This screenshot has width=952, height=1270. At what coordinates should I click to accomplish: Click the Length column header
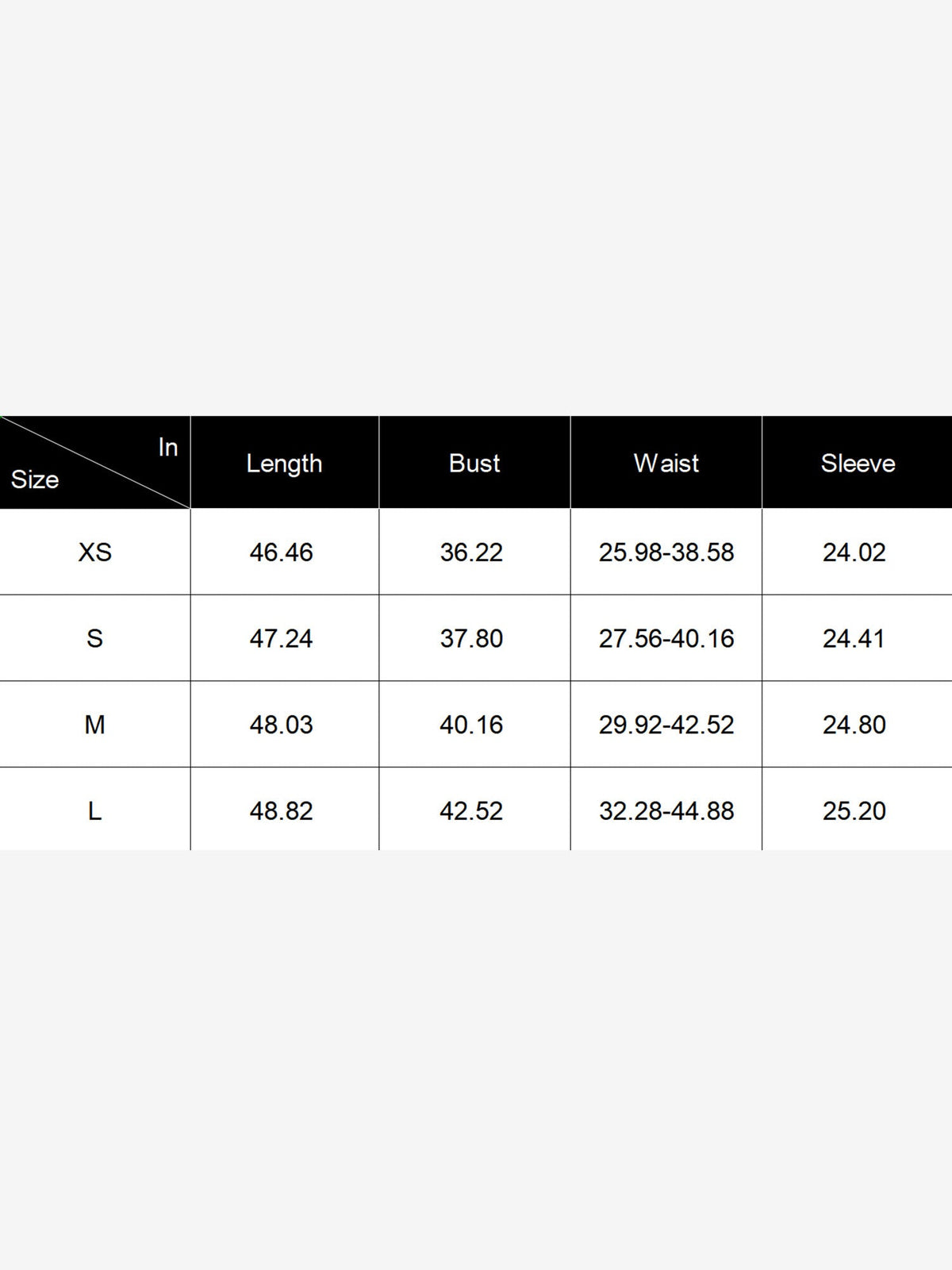click(x=284, y=463)
